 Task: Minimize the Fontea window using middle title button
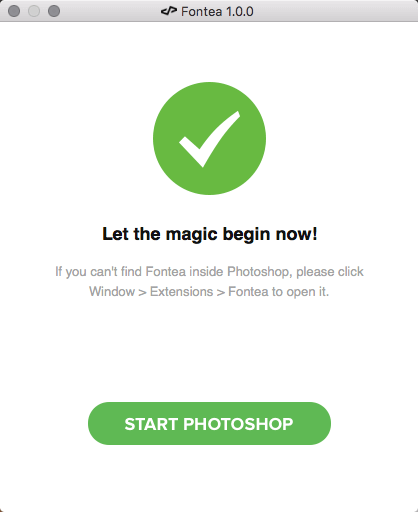[34, 11]
